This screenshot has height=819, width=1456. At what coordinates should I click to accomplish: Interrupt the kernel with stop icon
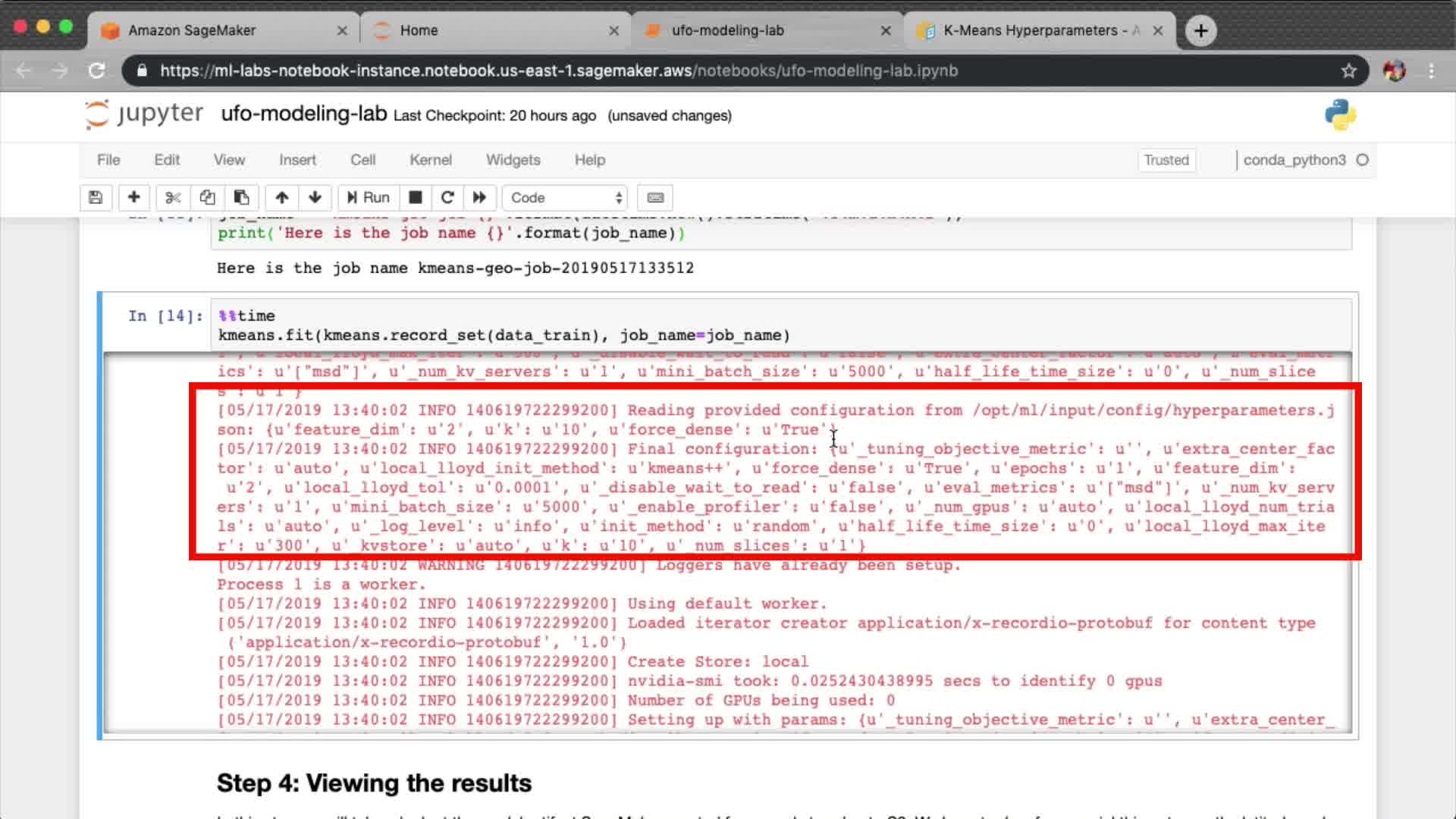tap(415, 198)
